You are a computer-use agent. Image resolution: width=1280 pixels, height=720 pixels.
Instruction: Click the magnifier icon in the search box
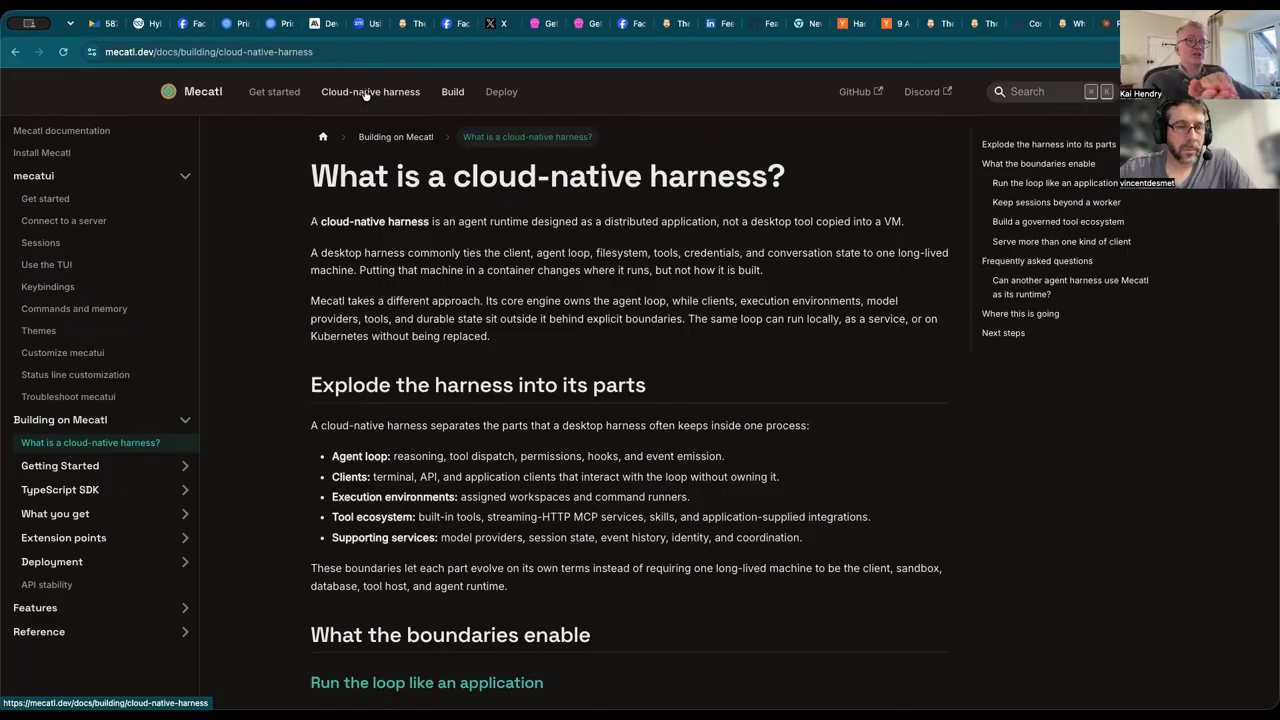[x=999, y=91]
